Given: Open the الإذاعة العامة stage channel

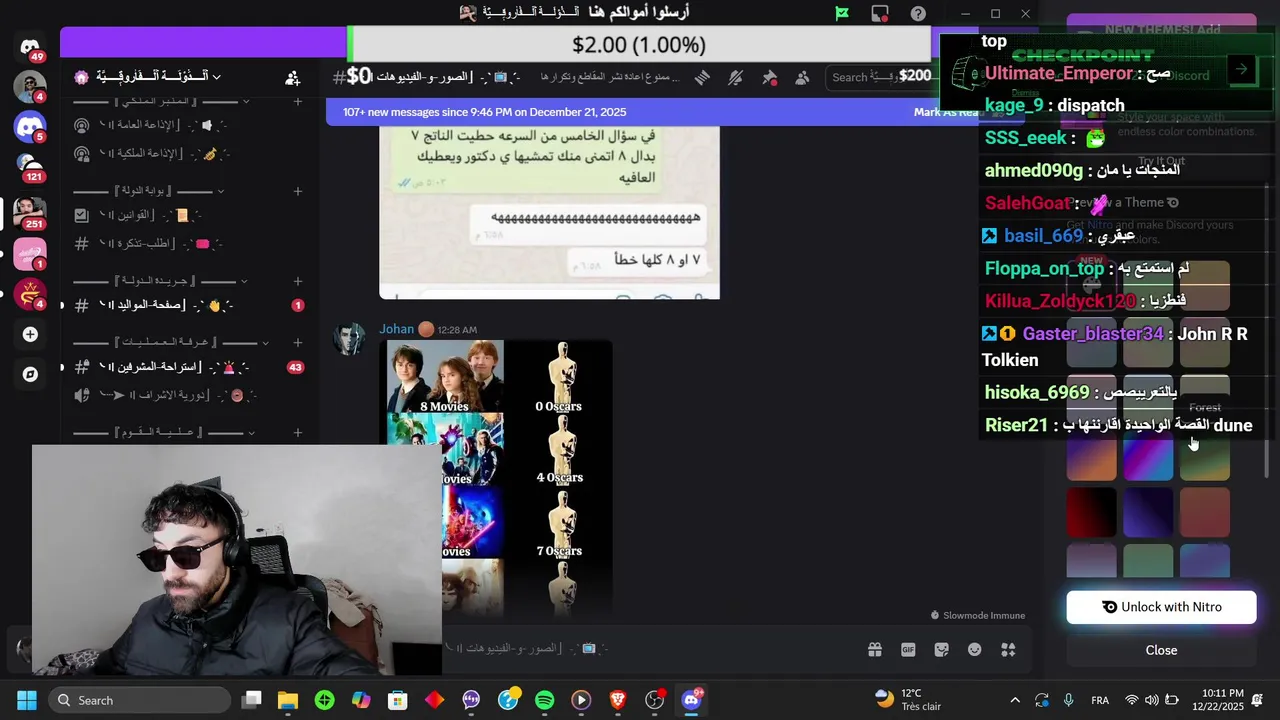Looking at the screenshot, I should [x=189, y=125].
